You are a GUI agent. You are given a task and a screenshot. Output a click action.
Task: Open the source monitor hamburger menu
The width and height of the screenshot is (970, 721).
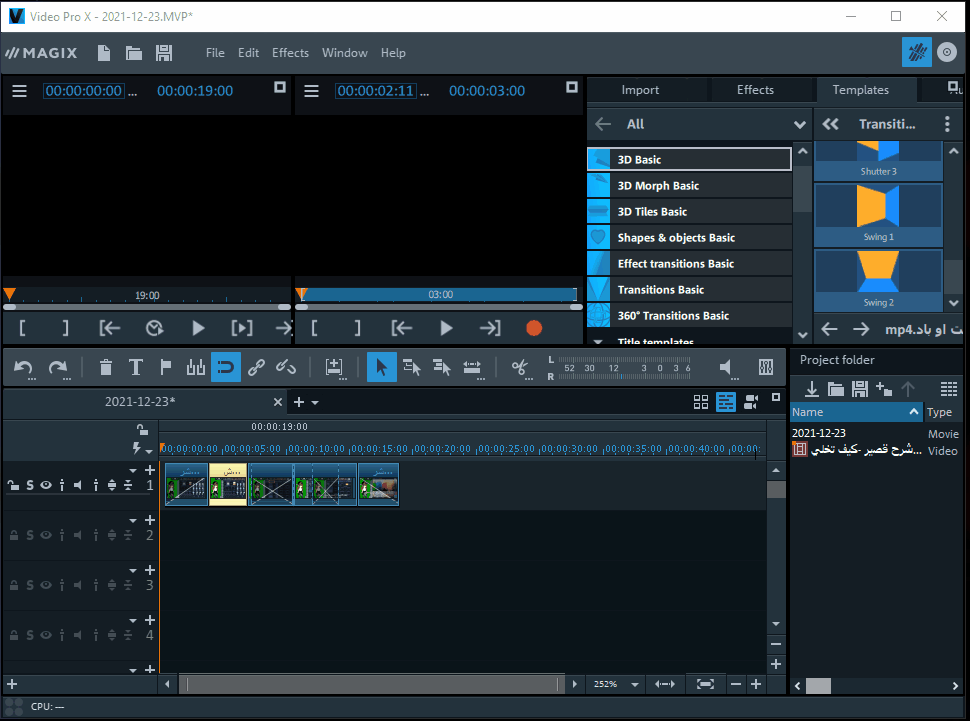click(x=19, y=91)
